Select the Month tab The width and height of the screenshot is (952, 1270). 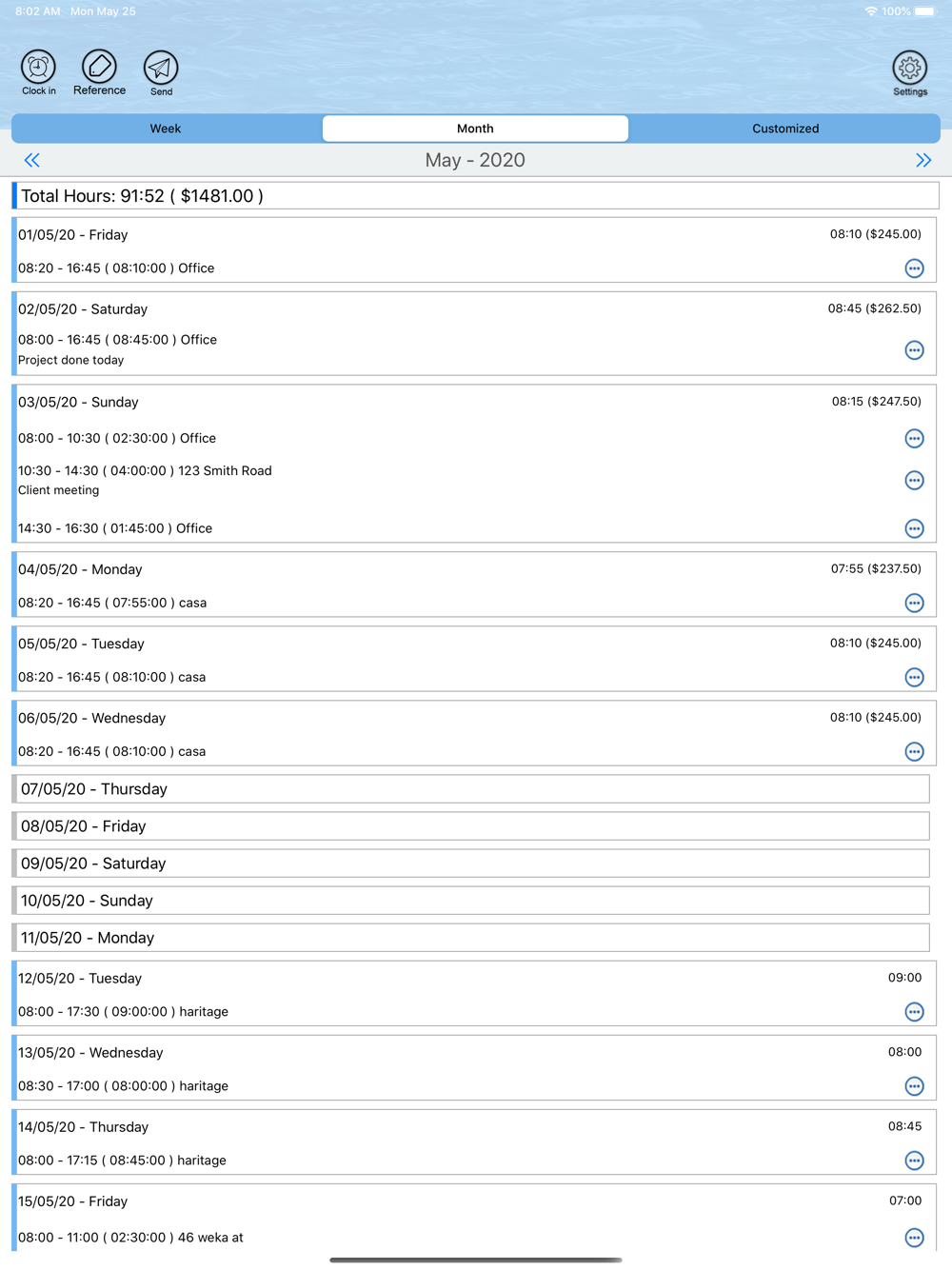click(x=475, y=129)
